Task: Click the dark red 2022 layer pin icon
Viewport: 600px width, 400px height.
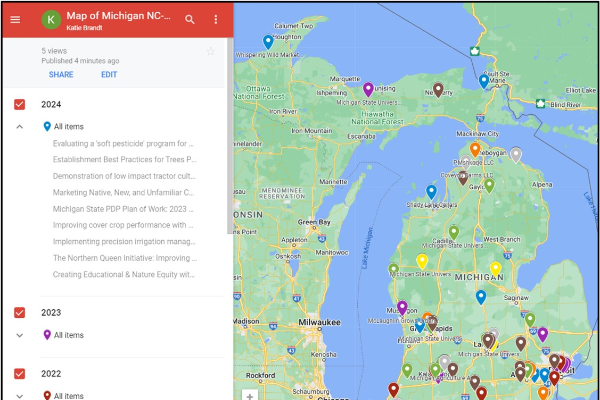Action: [x=47, y=395]
